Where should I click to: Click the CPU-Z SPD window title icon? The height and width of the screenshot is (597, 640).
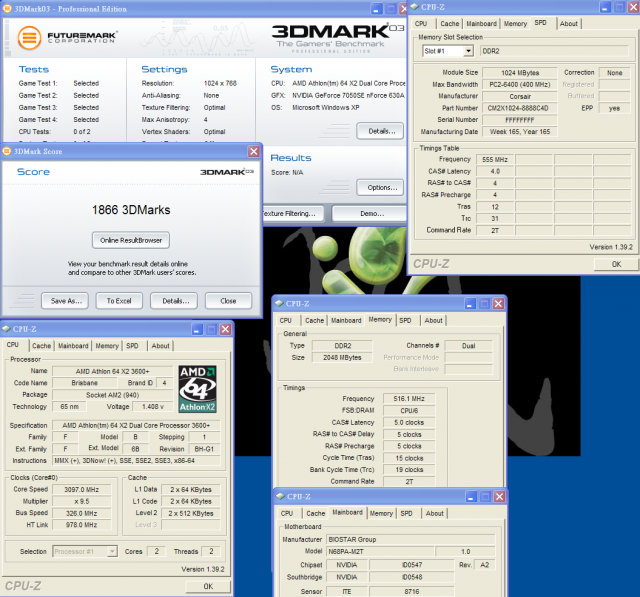(415, 7)
